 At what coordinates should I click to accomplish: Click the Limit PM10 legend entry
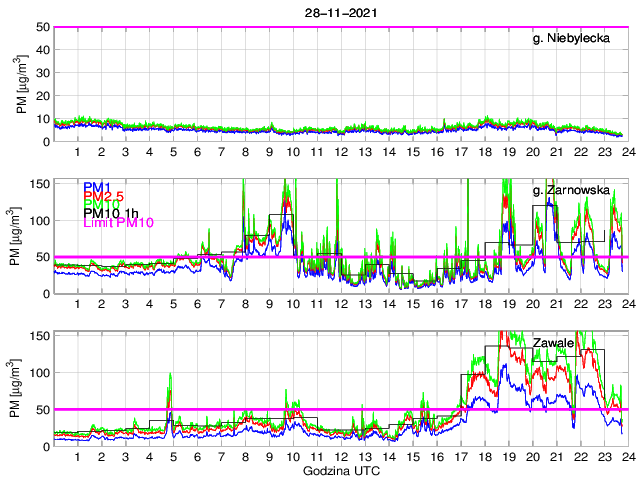click(x=118, y=222)
